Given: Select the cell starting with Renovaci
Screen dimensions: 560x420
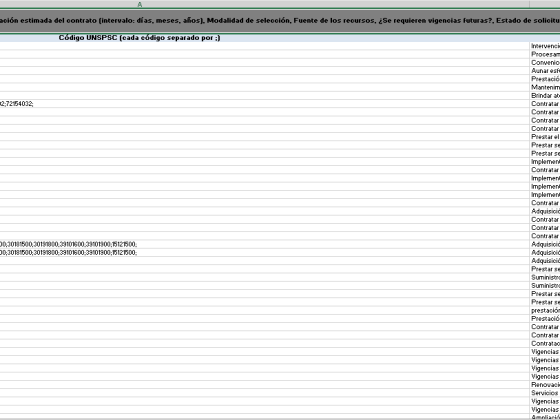Looking at the screenshot, I should [545, 385].
